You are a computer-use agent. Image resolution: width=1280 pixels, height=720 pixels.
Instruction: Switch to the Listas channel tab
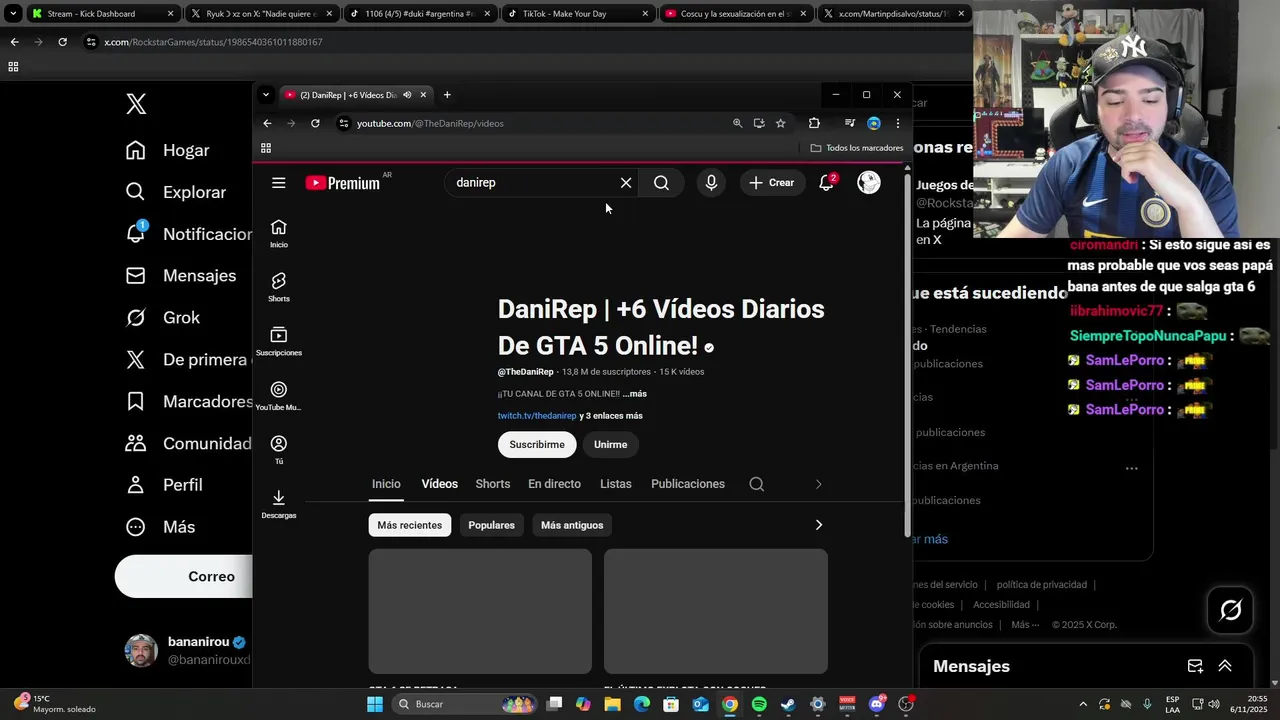coord(616,484)
